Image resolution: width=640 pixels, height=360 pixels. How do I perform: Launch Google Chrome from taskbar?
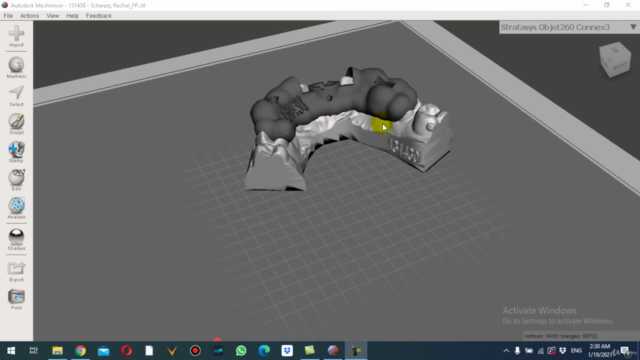click(80, 351)
